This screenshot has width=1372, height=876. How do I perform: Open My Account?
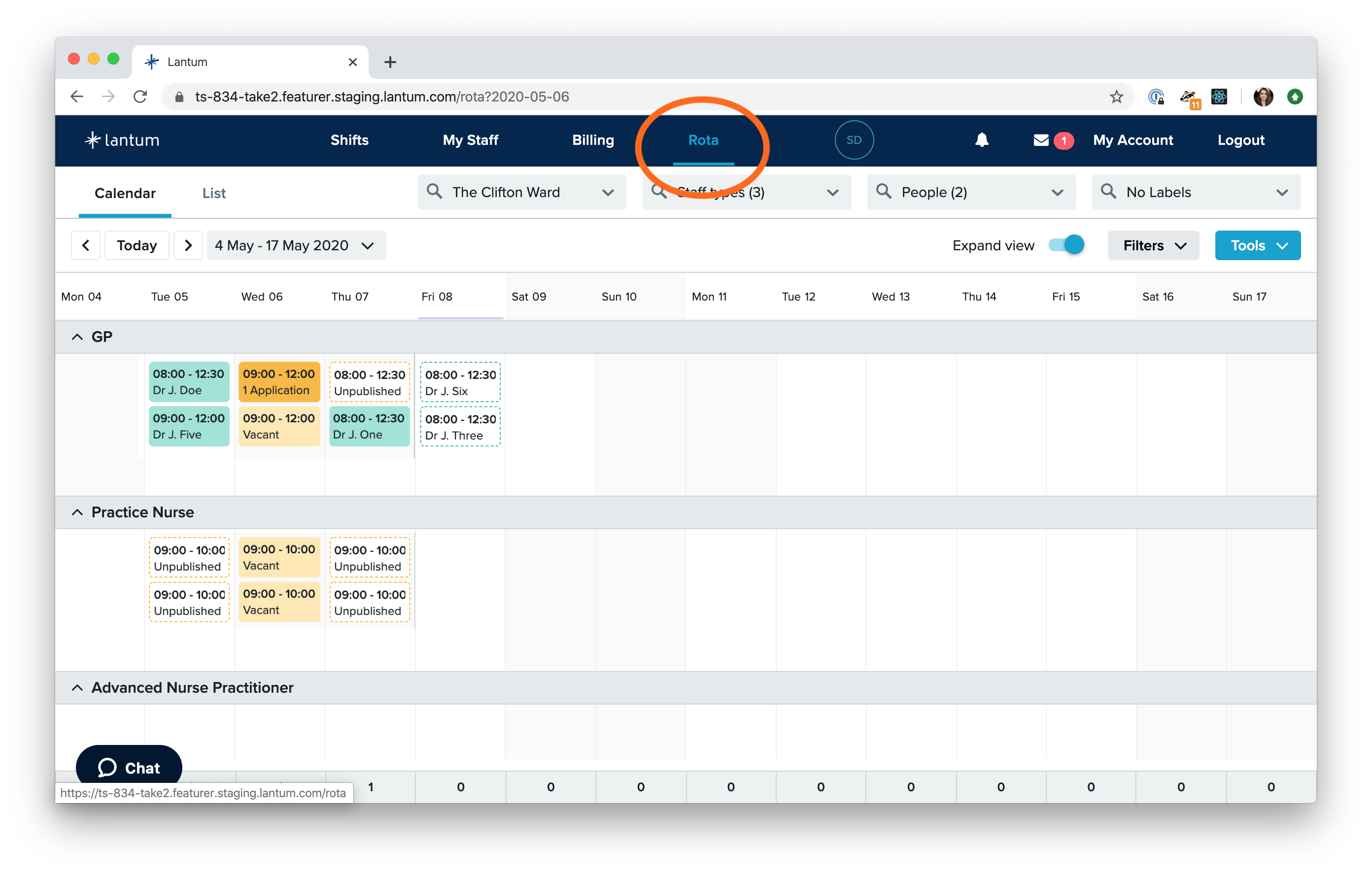click(1132, 140)
